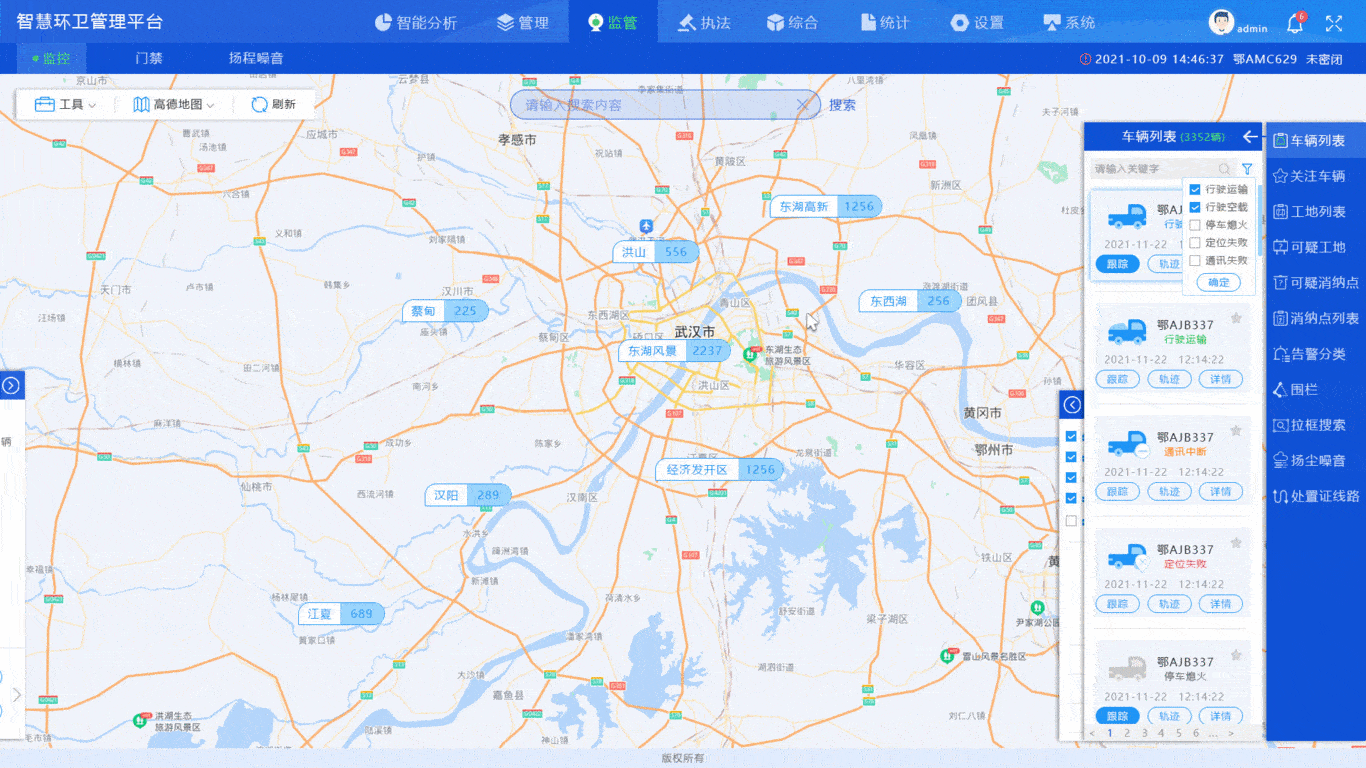Select the 洪山 556 map cluster
Viewport: 1366px width, 768px height.
click(x=656, y=252)
